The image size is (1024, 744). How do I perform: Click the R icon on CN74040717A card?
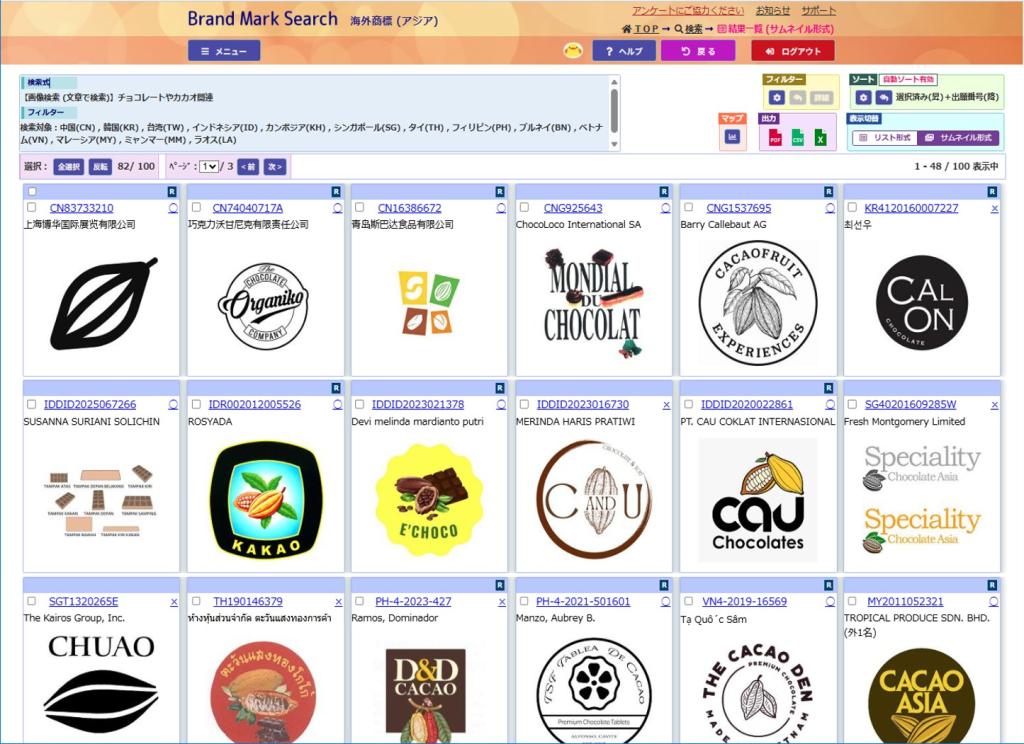(336, 190)
